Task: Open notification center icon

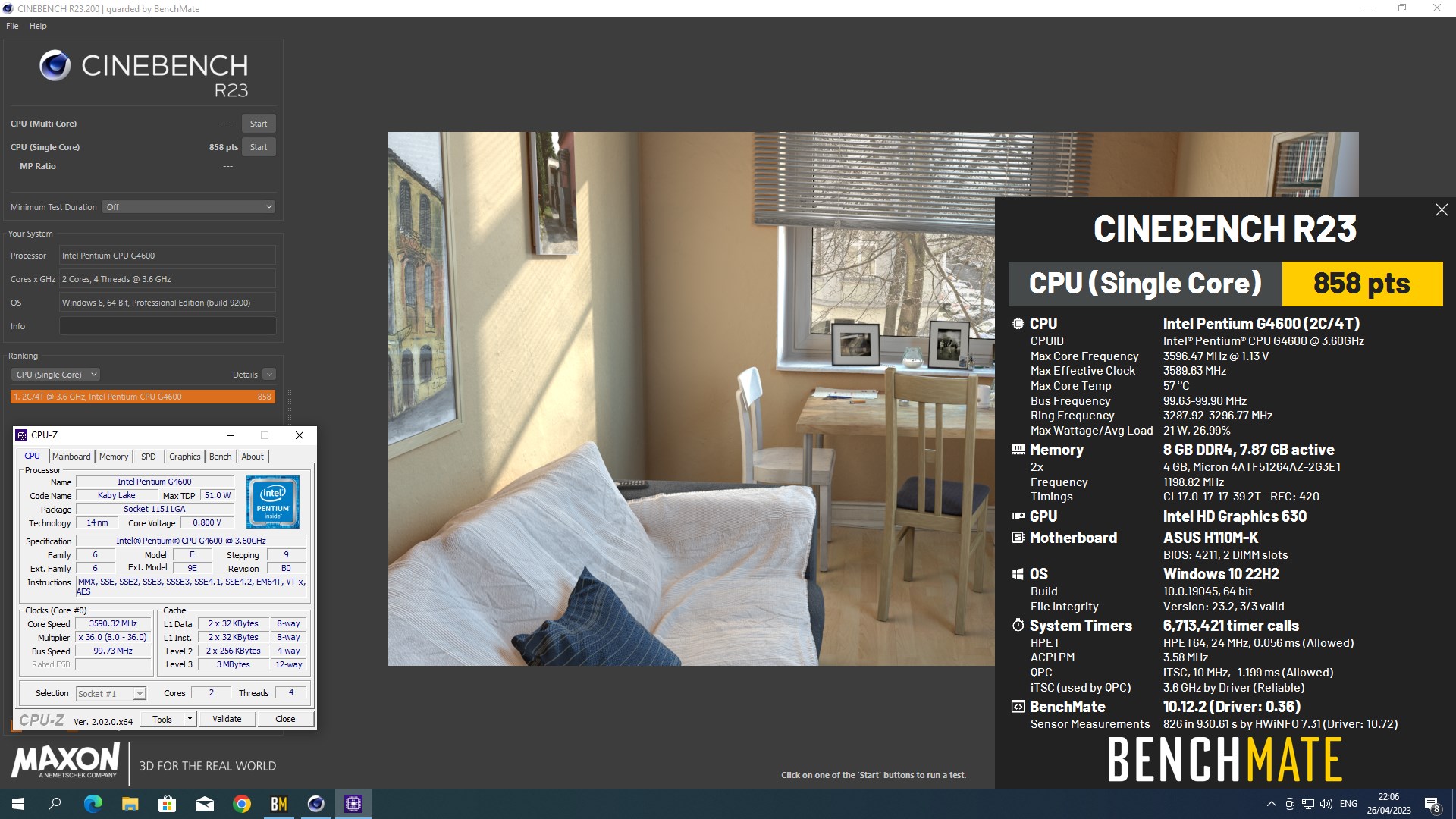Action: click(1432, 805)
